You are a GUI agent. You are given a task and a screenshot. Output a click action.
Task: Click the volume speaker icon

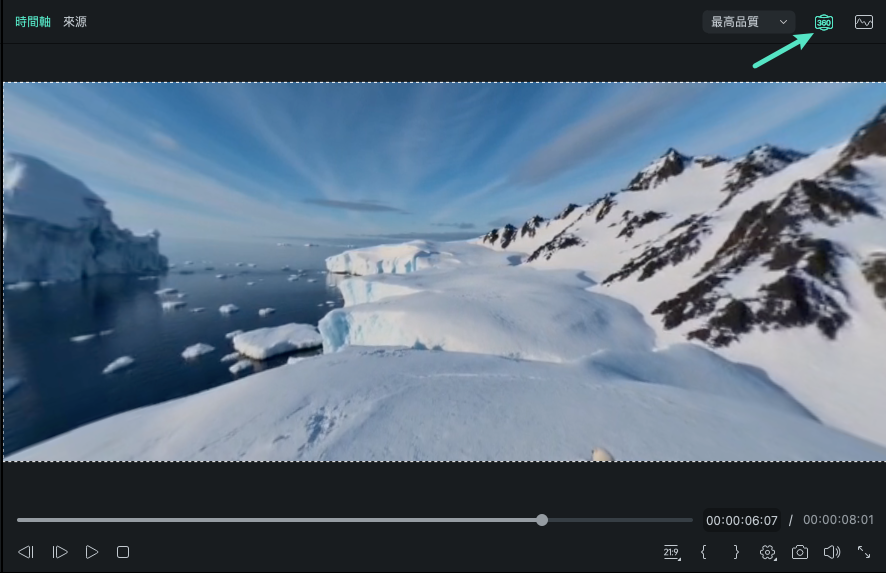click(832, 552)
